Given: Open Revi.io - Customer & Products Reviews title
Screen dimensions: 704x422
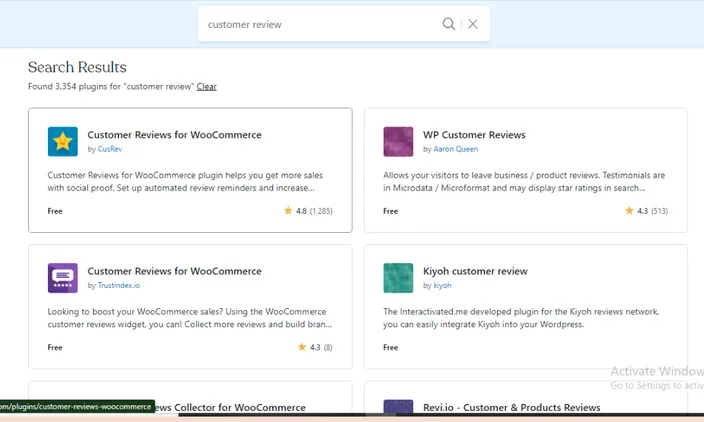Looking at the screenshot, I should pyautogui.click(x=511, y=407).
